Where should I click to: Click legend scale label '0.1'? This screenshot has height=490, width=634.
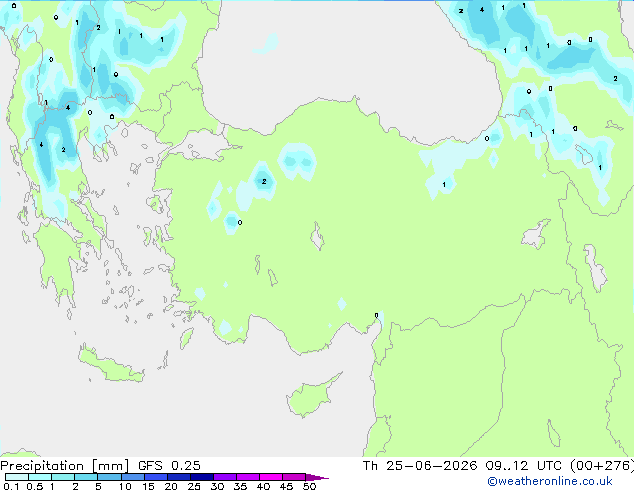[x=11, y=486]
